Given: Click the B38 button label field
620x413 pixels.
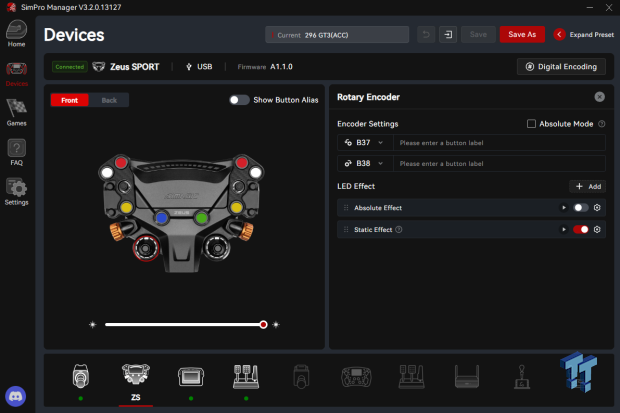Looking at the screenshot, I should tap(499, 163).
